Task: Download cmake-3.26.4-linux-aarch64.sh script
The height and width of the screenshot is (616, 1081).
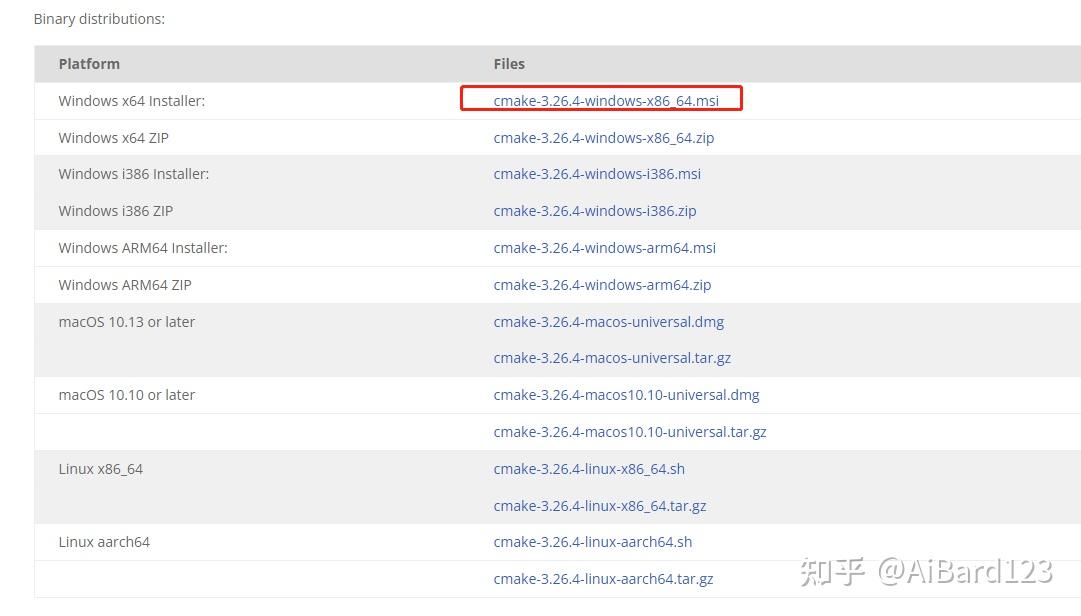Action: click(593, 542)
